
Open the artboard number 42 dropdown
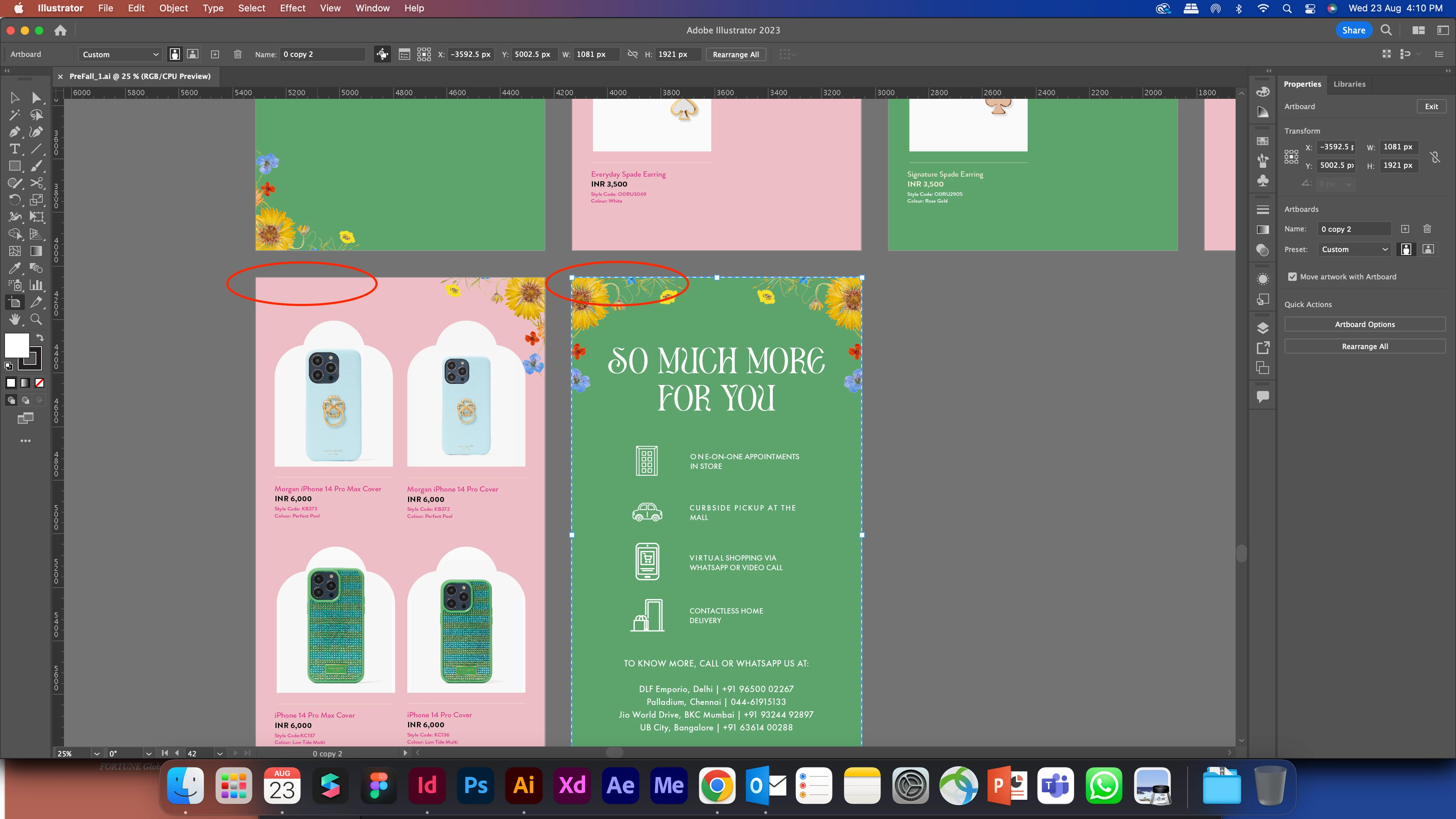click(x=220, y=754)
